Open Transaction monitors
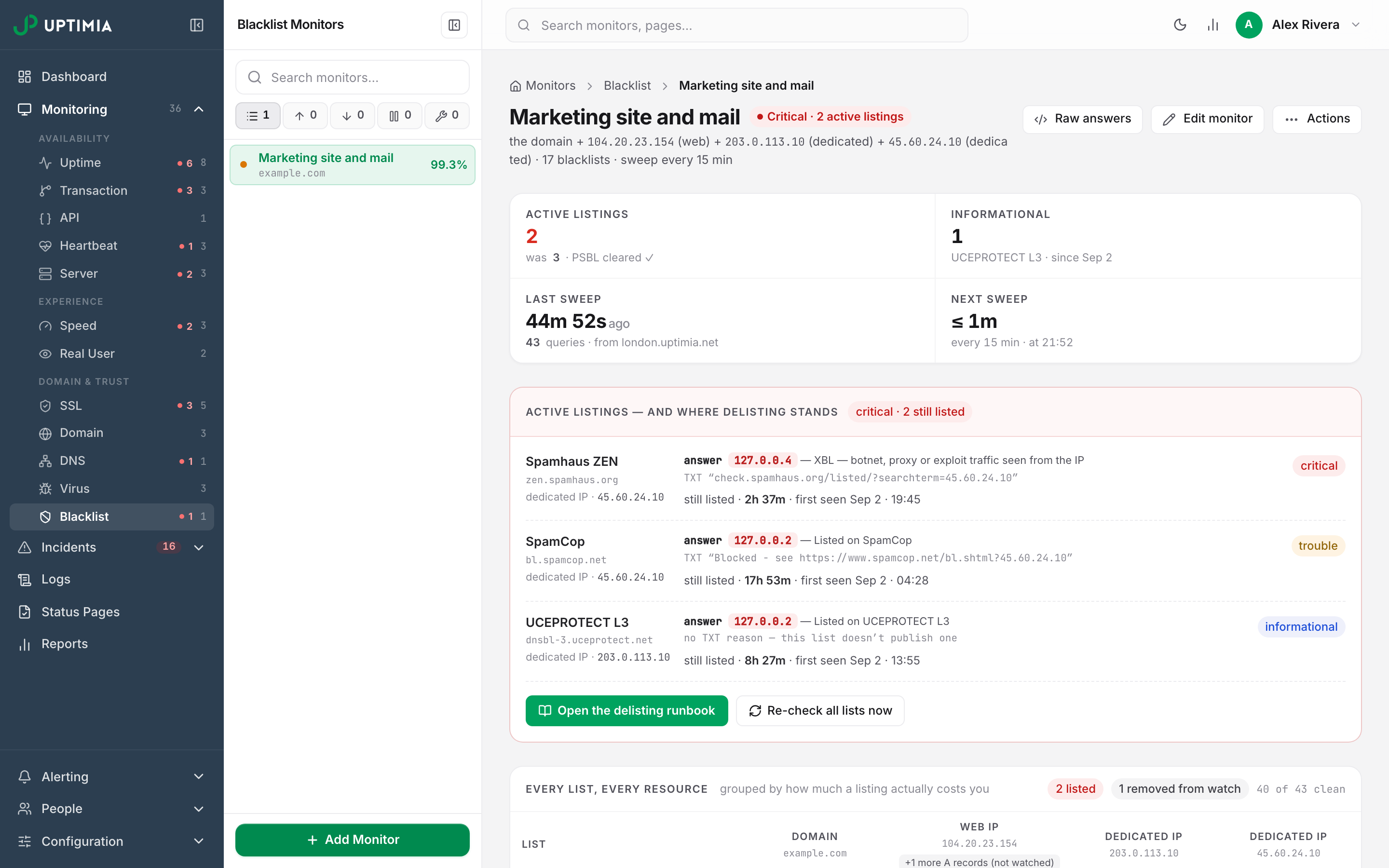The width and height of the screenshot is (1389, 868). pos(112,190)
